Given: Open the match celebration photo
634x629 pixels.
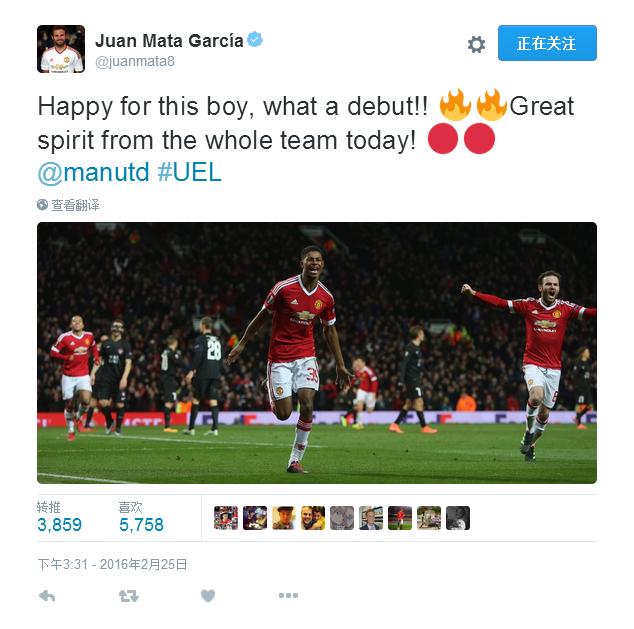Looking at the screenshot, I should tap(317, 352).
